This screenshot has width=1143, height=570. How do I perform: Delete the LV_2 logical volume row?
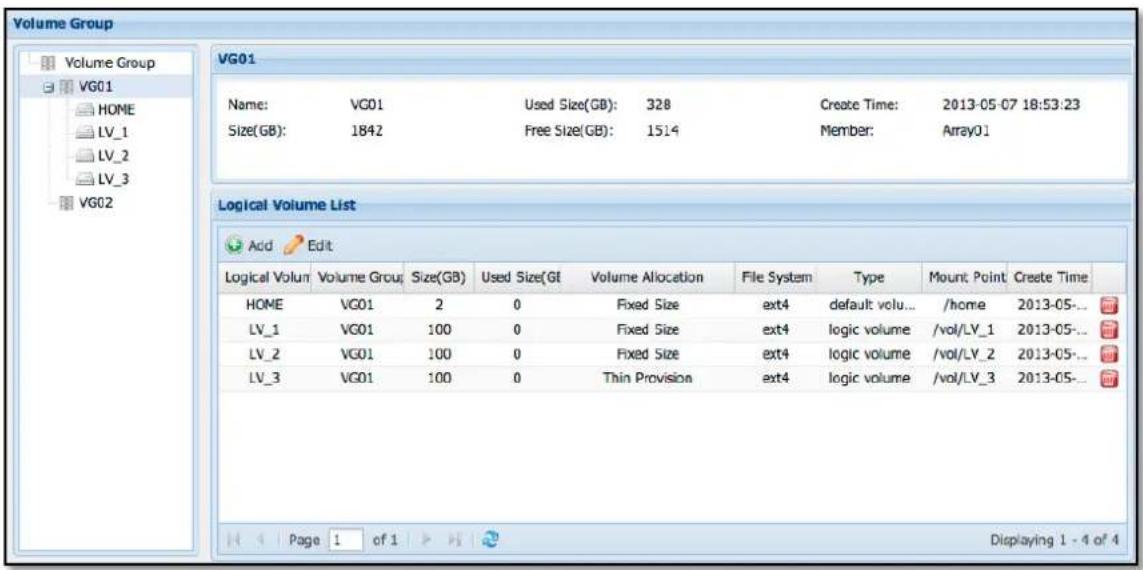pyautogui.click(x=1109, y=354)
